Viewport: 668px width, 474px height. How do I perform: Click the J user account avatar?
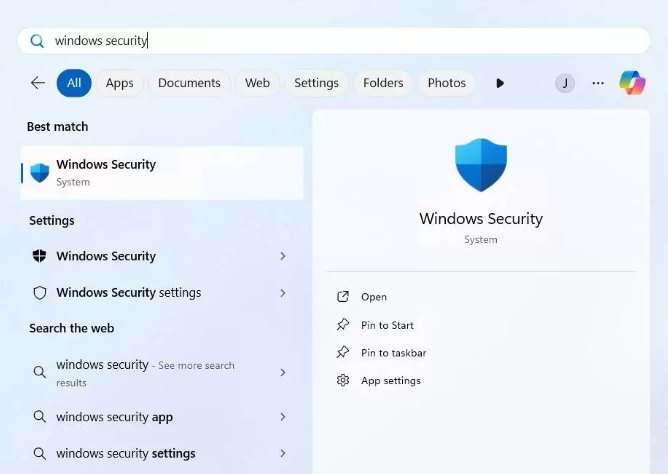click(565, 83)
